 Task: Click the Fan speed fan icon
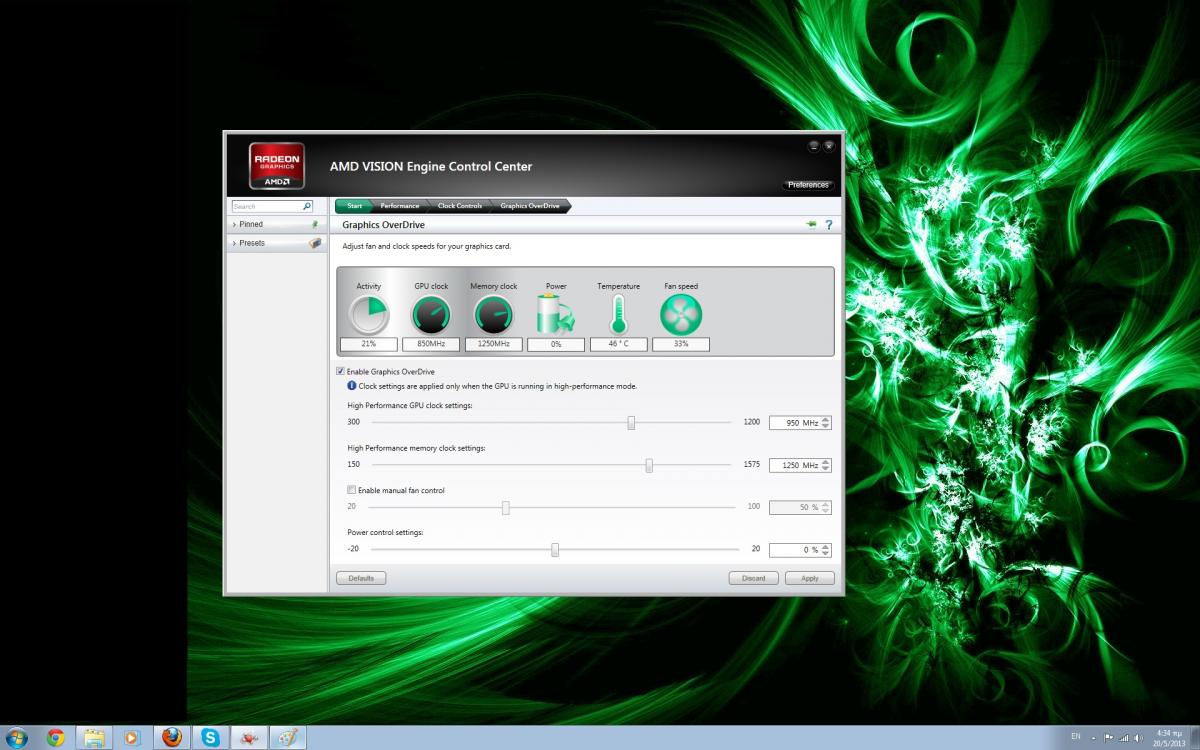click(x=681, y=315)
